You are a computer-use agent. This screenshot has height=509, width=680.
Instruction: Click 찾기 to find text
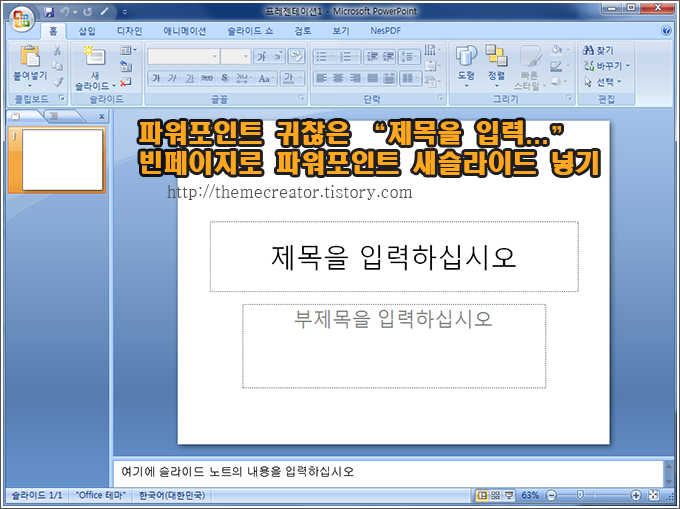click(x=599, y=50)
